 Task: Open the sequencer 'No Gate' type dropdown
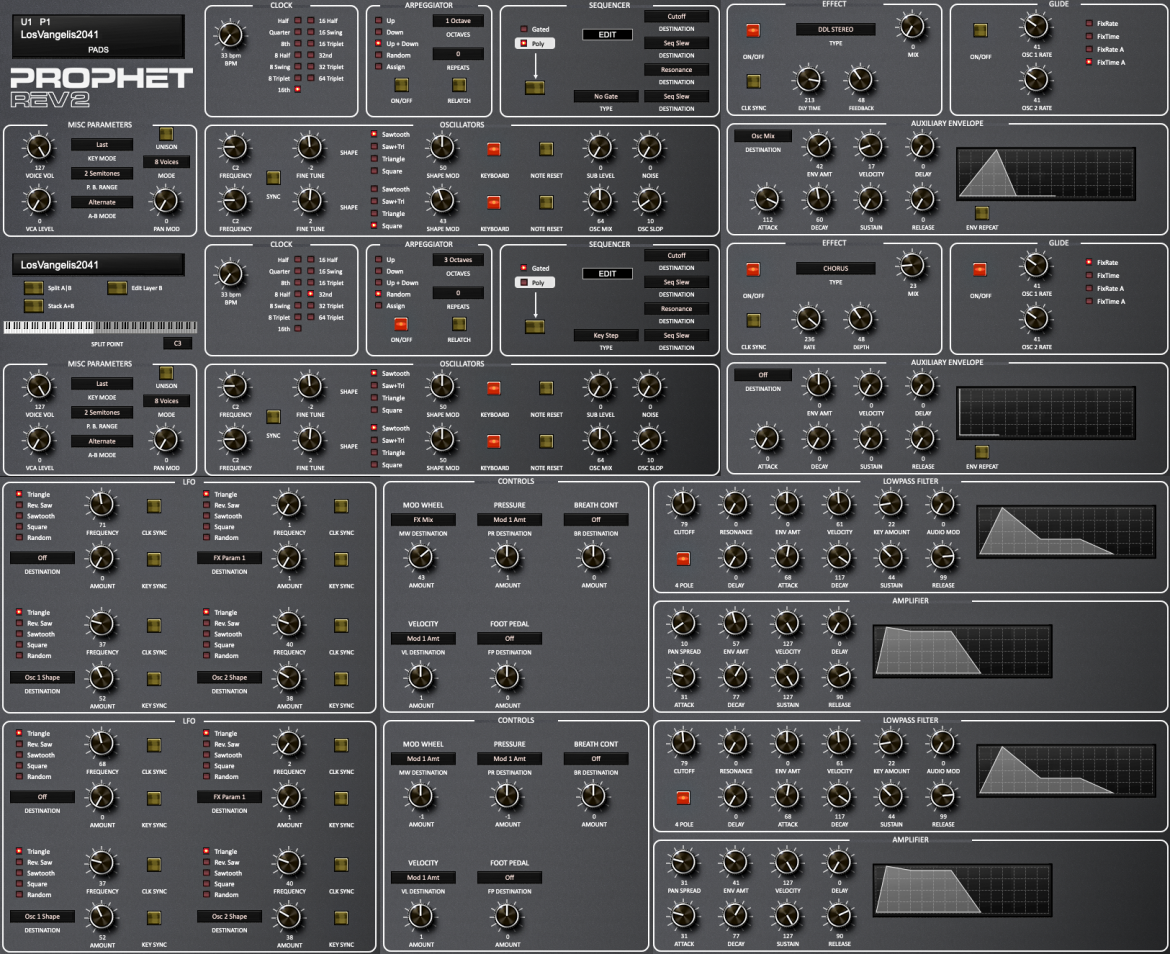click(606, 96)
